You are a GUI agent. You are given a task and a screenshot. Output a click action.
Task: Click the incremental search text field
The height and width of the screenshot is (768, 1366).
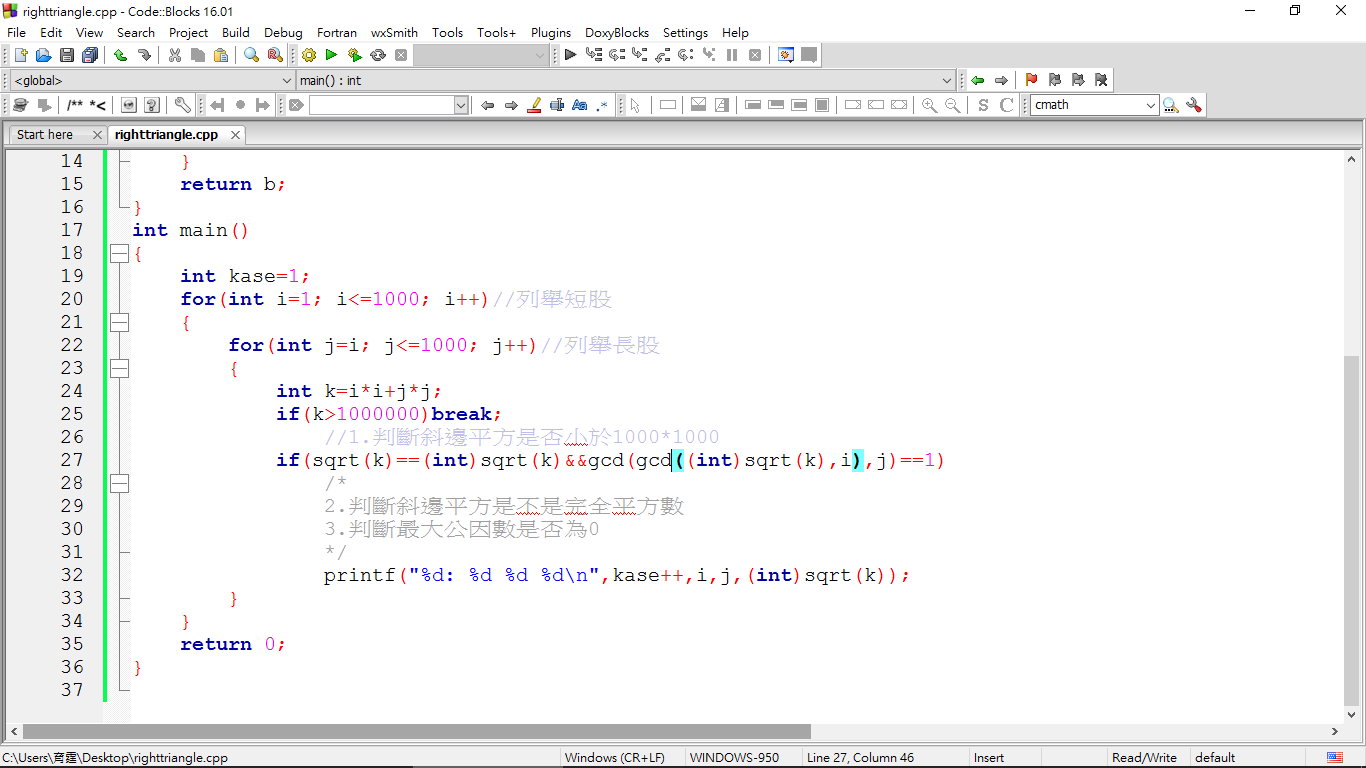point(382,105)
